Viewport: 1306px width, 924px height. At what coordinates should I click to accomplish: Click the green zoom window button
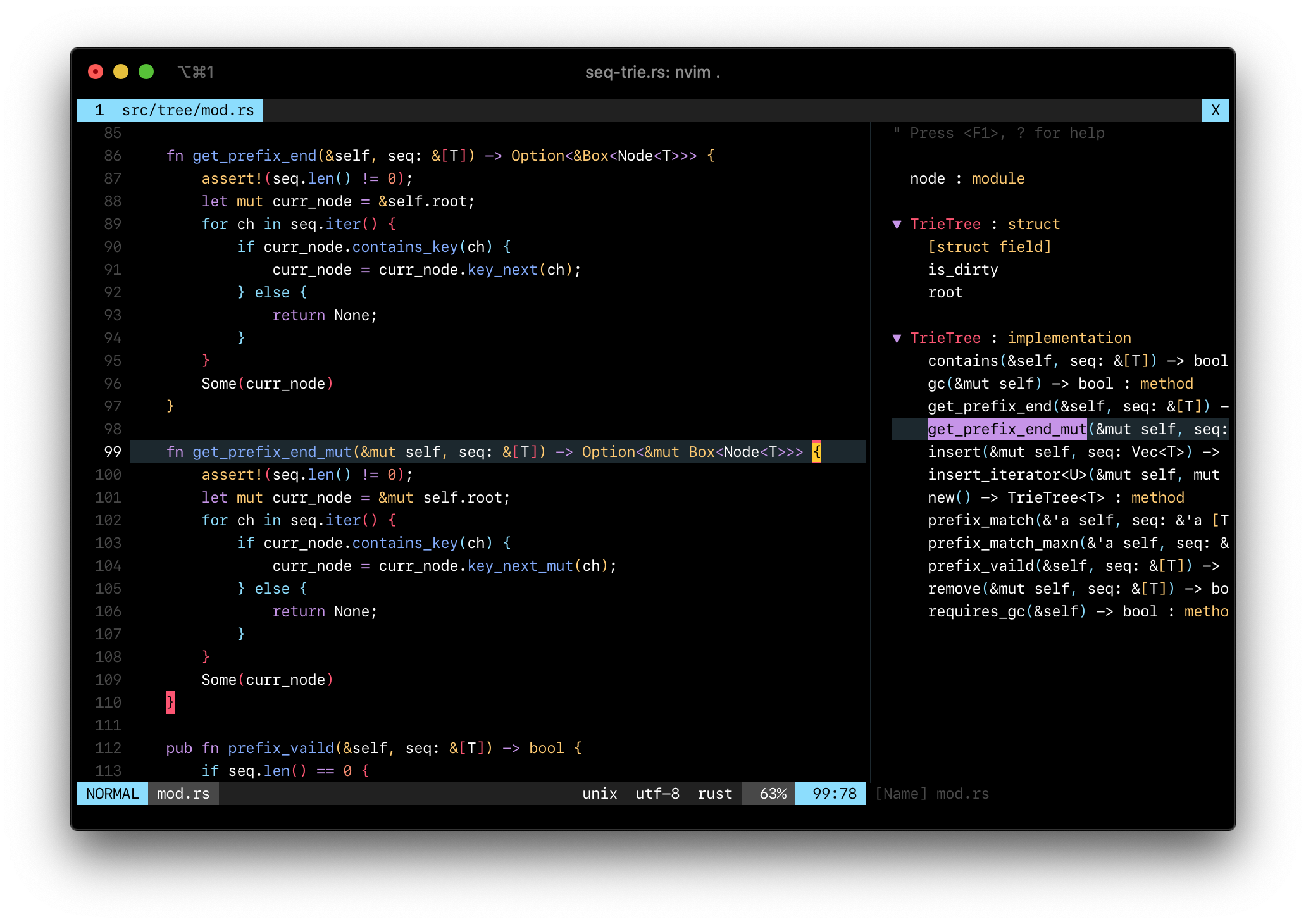[x=146, y=72]
